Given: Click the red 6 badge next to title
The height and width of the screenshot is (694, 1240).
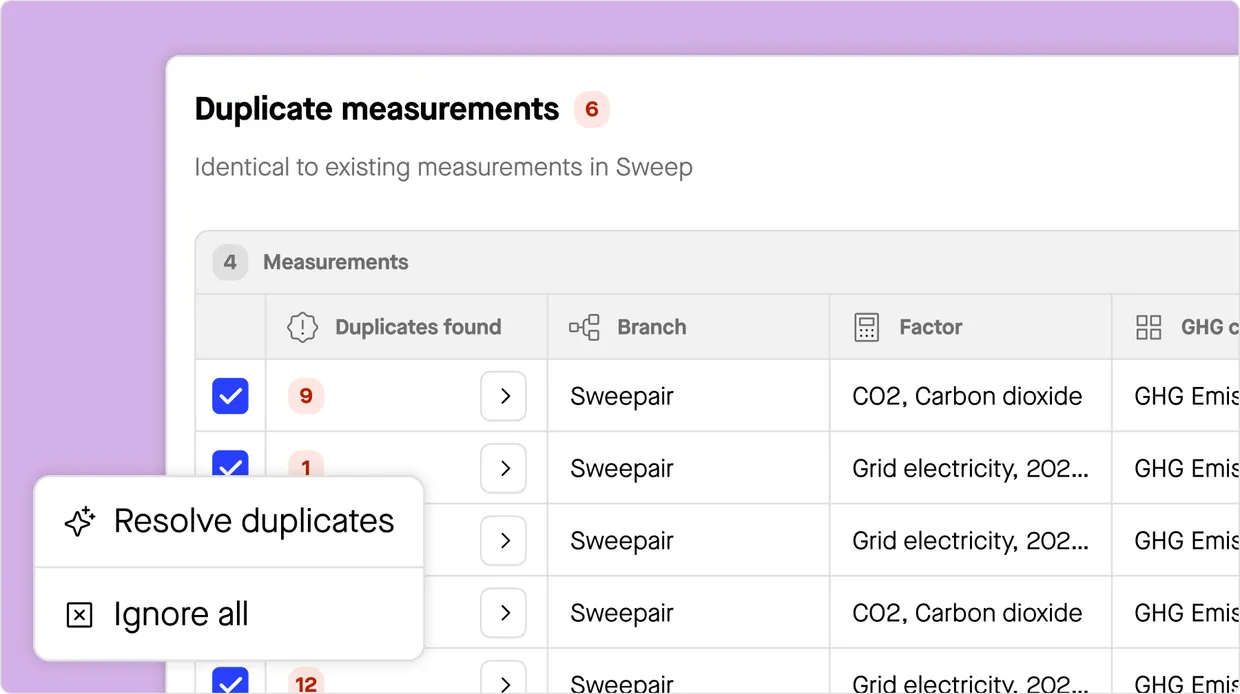Looking at the screenshot, I should pyautogui.click(x=591, y=109).
